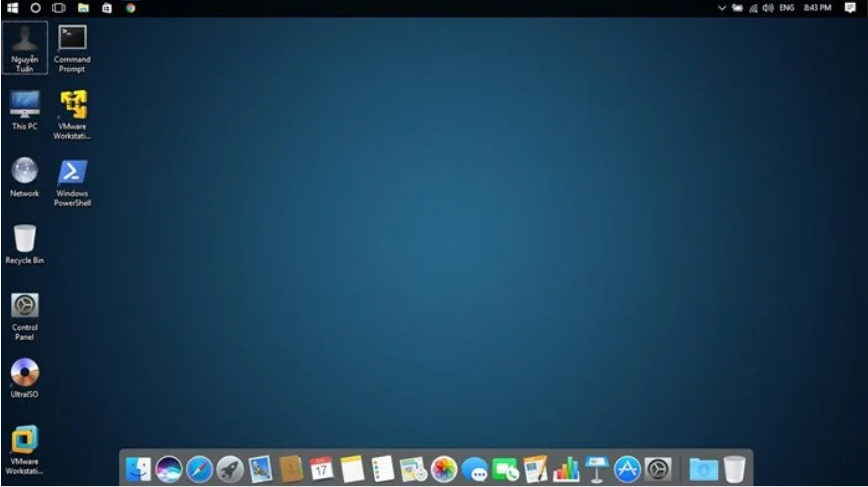Image resolution: width=868 pixels, height=487 pixels.
Task: Open Microsoft Store from the taskbar
Action: coord(107,8)
